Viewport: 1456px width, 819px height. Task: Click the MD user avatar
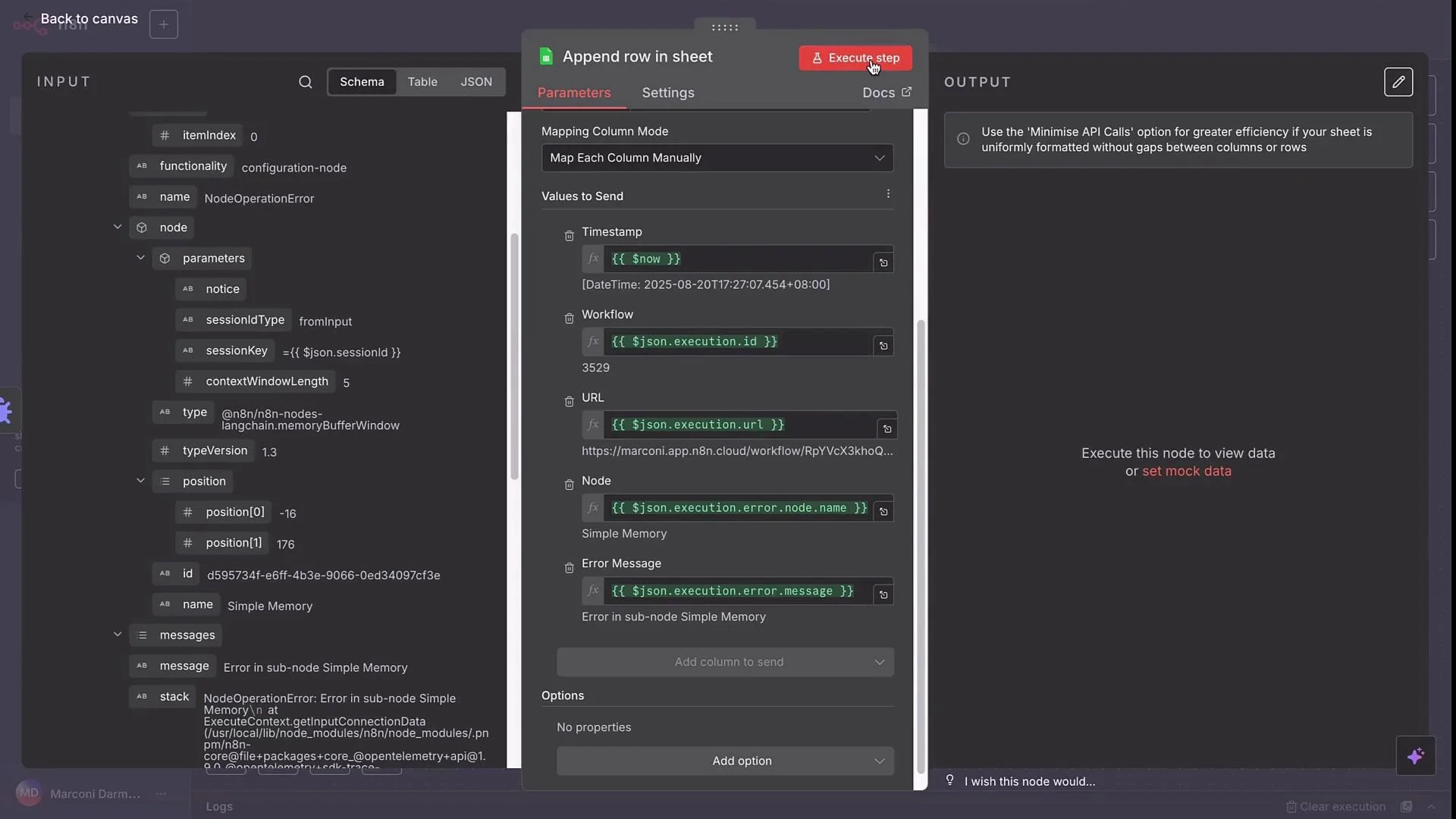29,793
